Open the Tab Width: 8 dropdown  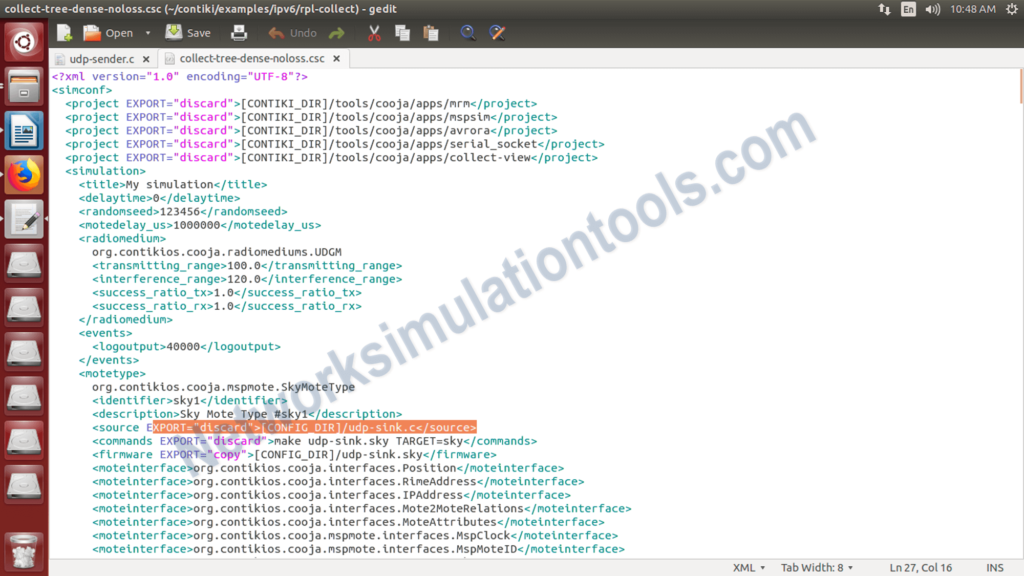tap(816, 567)
